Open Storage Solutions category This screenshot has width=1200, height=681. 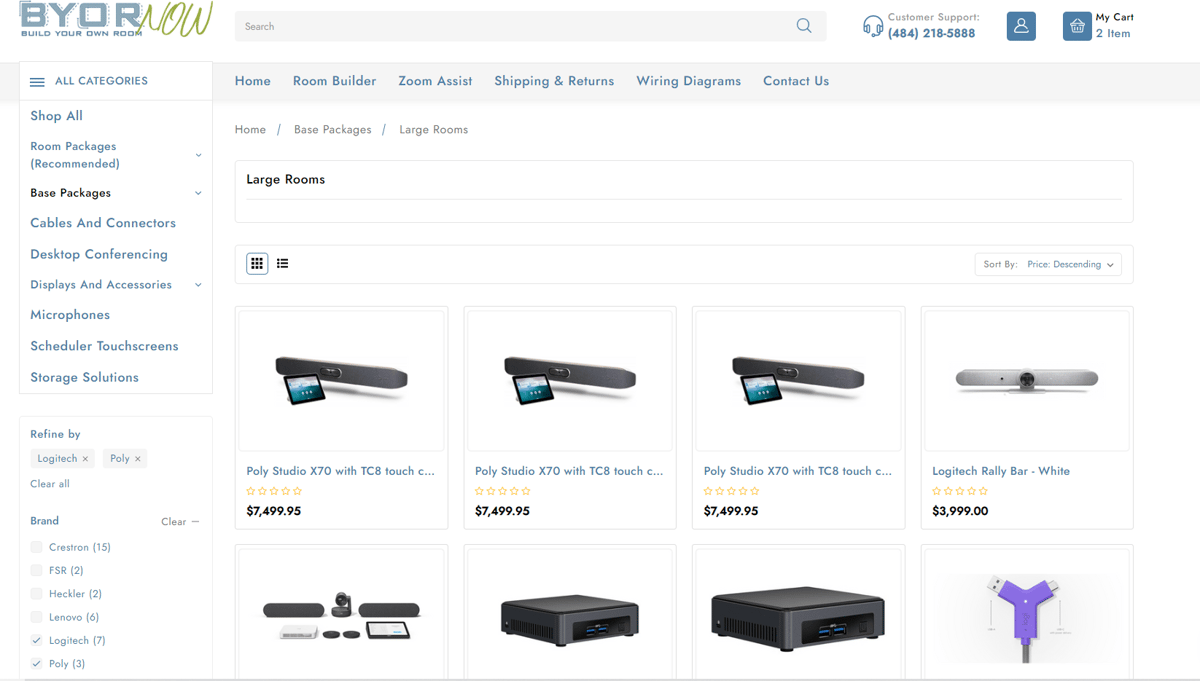tap(84, 377)
